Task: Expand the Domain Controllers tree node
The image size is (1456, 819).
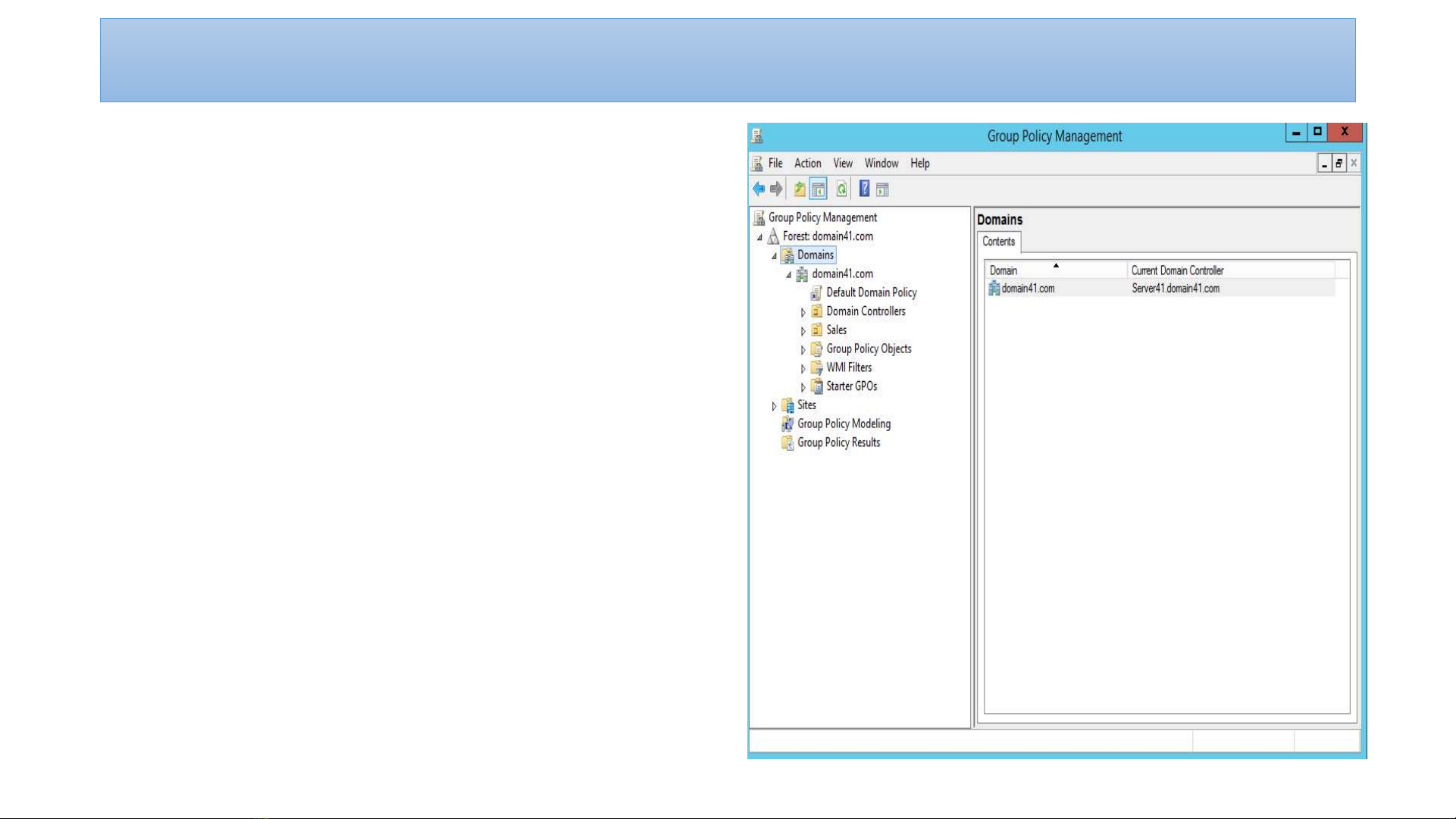Action: click(x=803, y=312)
